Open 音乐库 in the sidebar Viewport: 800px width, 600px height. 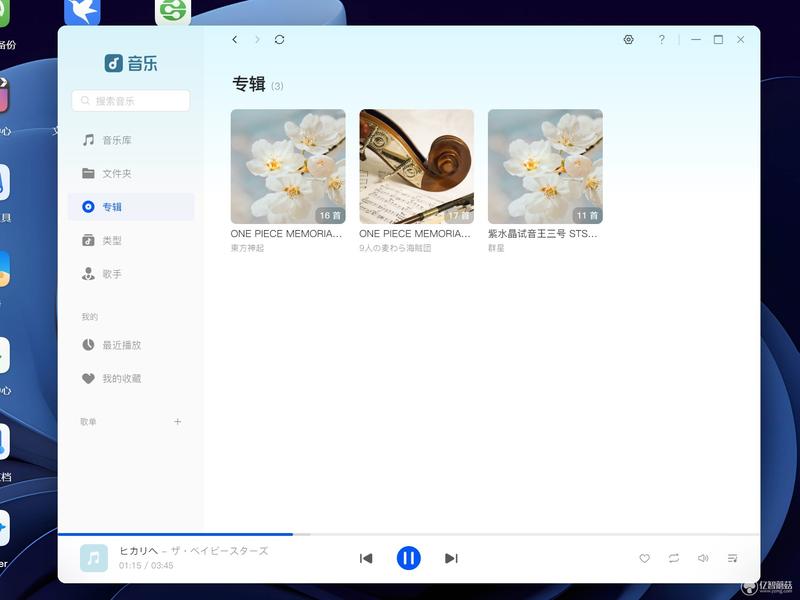(131, 140)
